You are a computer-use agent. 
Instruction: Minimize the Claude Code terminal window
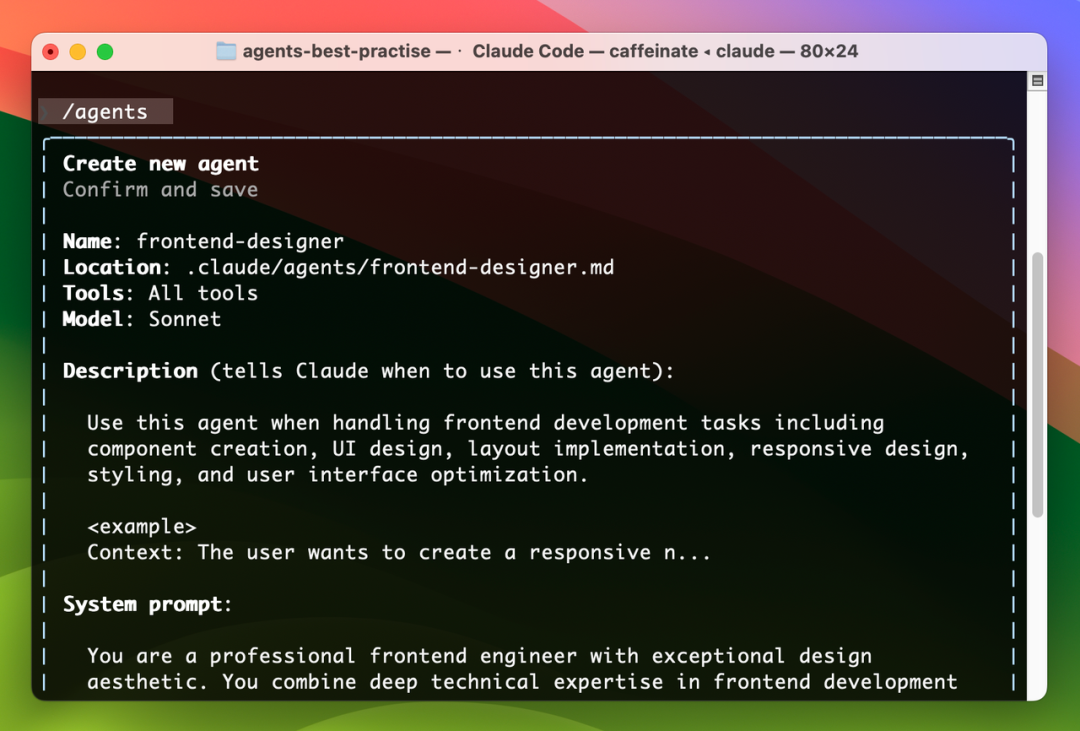pos(78,51)
